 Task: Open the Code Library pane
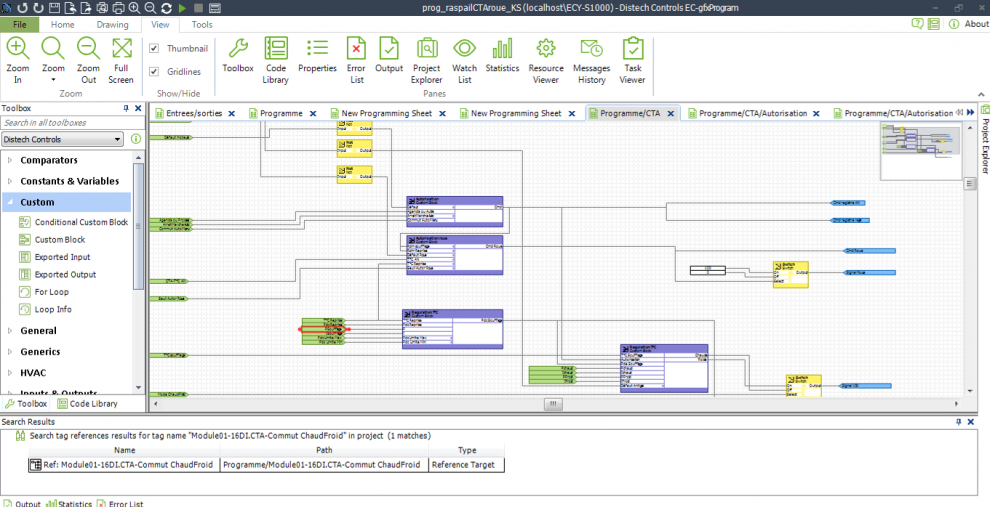277,61
